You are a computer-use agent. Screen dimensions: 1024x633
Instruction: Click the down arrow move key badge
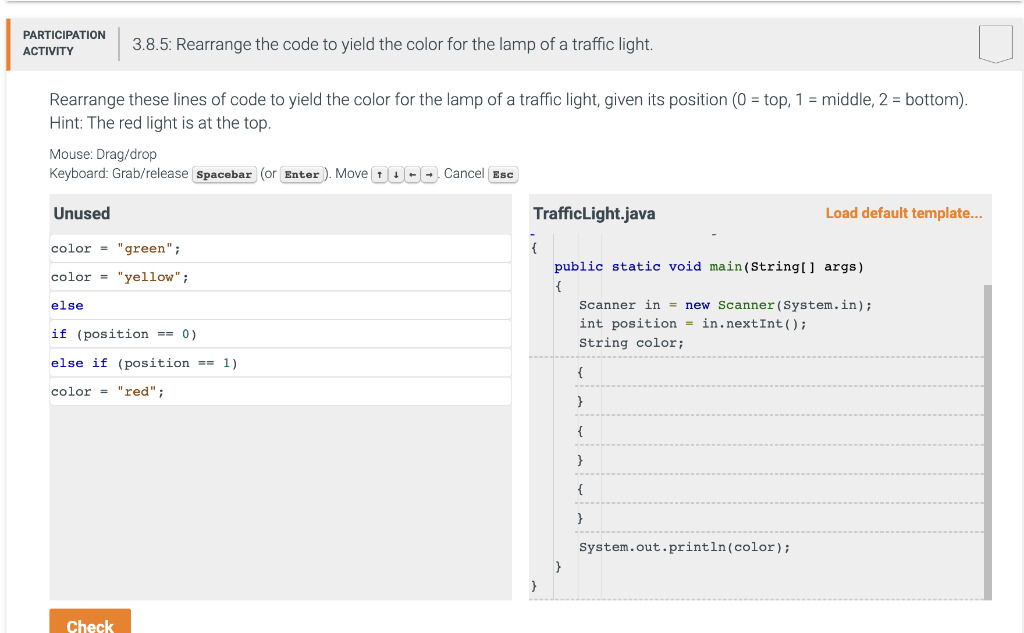pos(395,174)
